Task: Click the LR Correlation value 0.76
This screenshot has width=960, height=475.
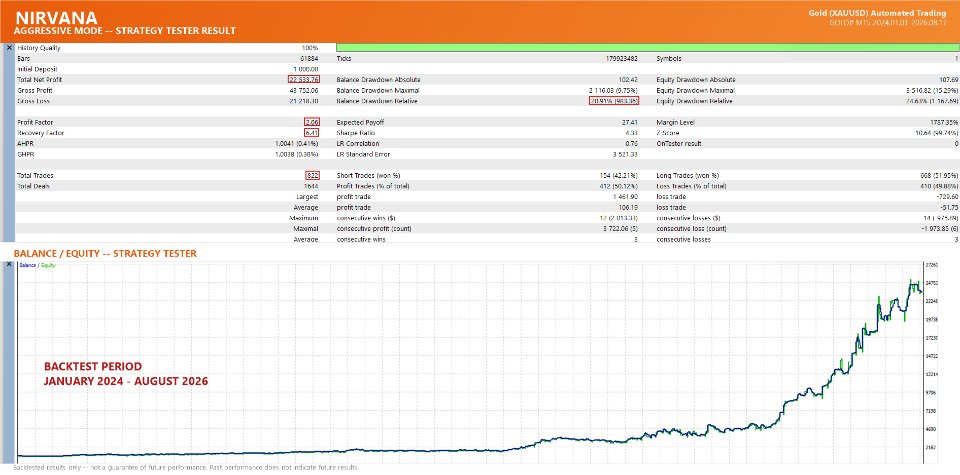Action: tap(632, 144)
